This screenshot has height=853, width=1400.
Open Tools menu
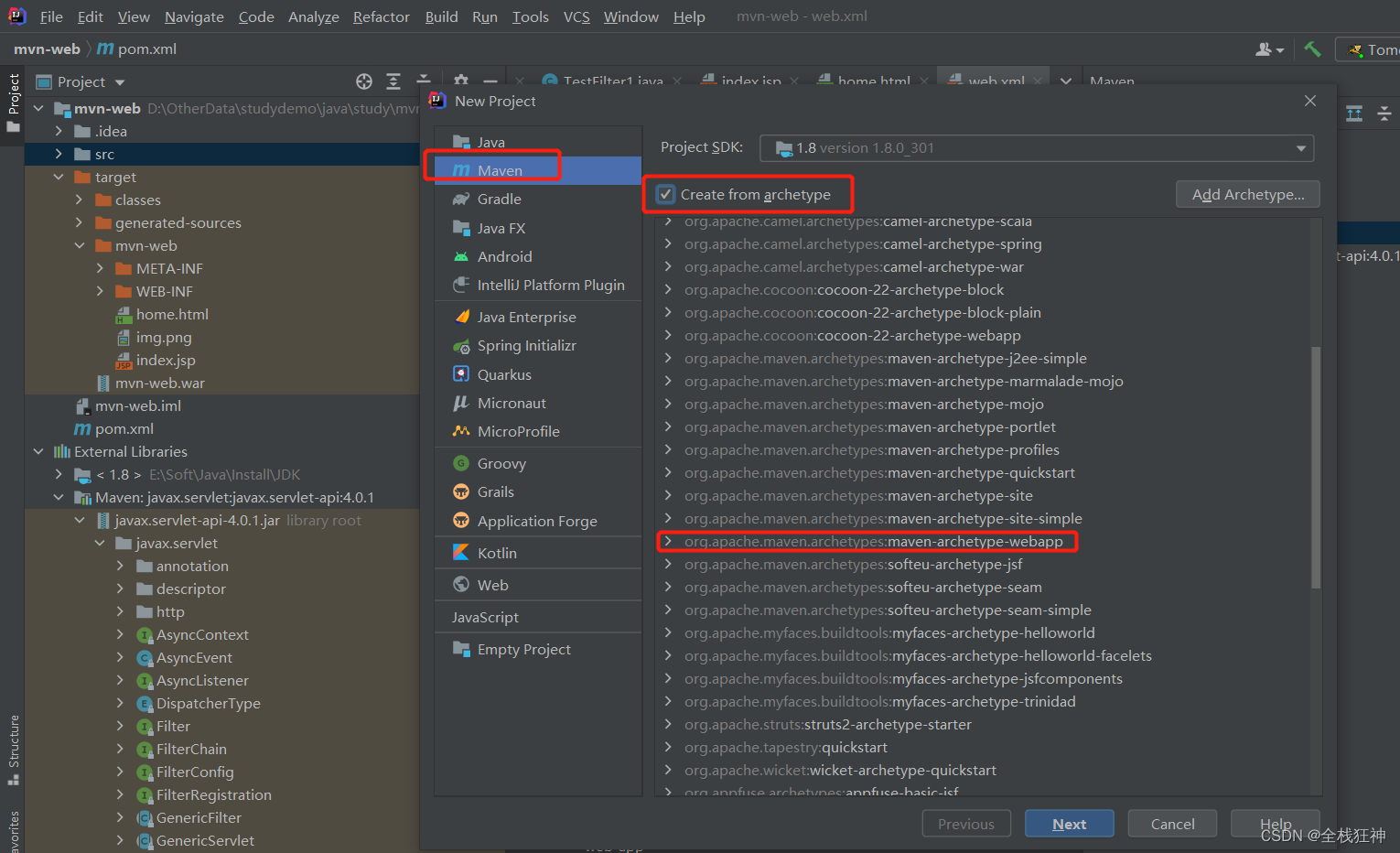[x=531, y=16]
